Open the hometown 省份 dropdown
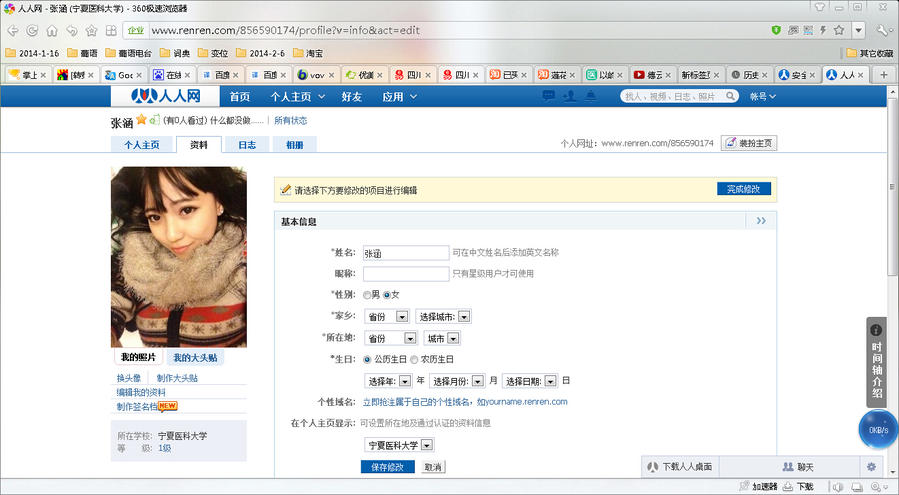The height and width of the screenshot is (495, 899). click(x=386, y=317)
